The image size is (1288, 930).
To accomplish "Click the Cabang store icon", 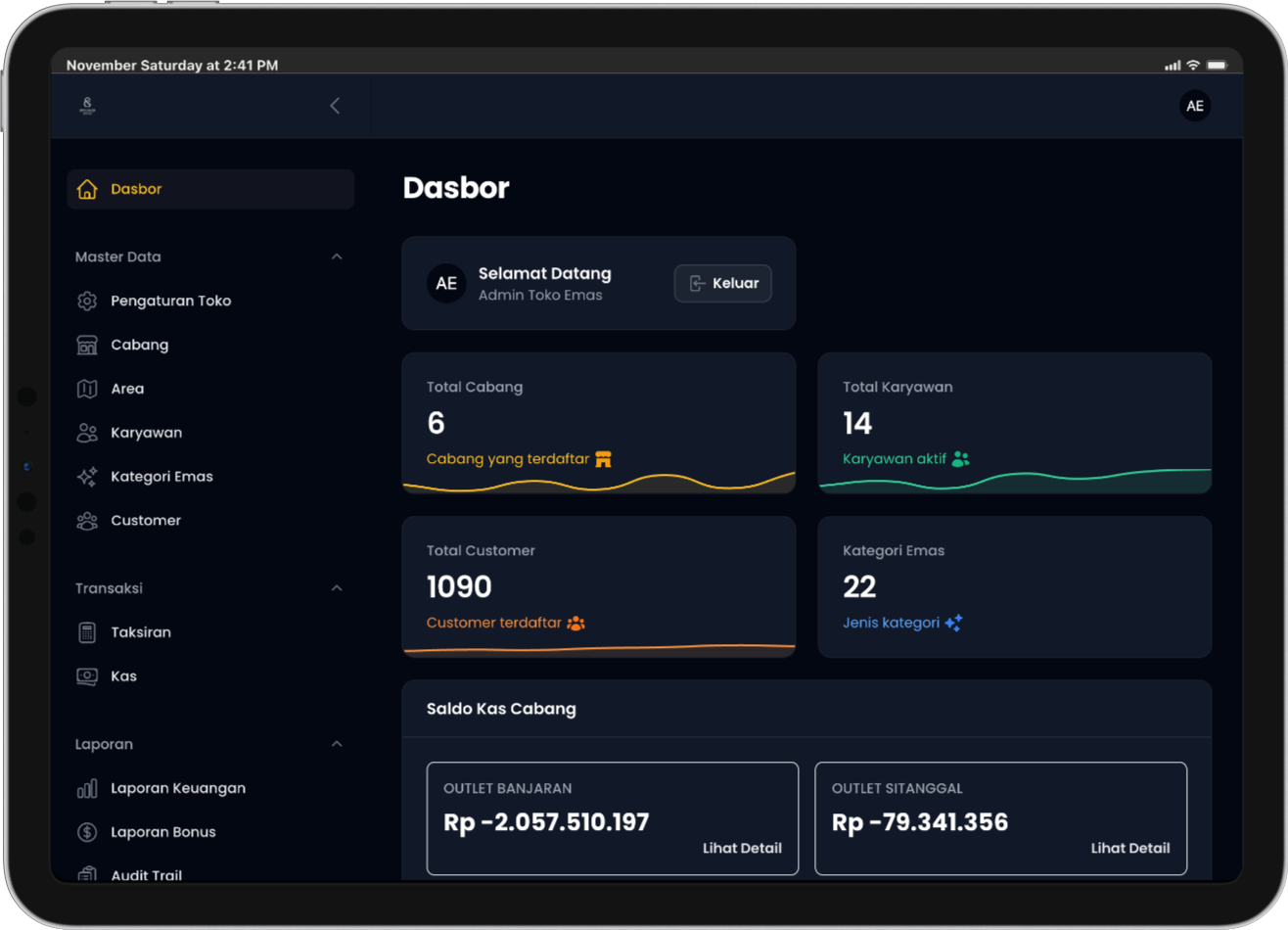I will 87,345.
